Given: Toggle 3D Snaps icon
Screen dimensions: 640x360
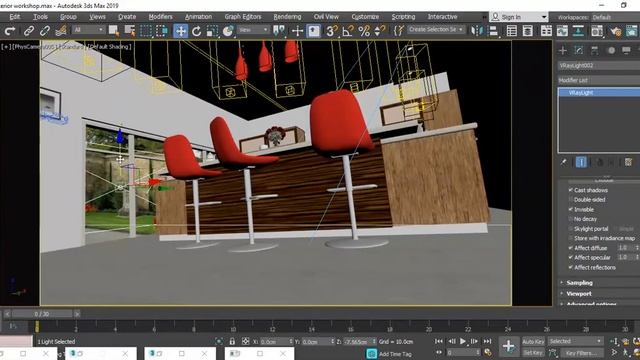Looking at the screenshot, I should pos(332,31).
